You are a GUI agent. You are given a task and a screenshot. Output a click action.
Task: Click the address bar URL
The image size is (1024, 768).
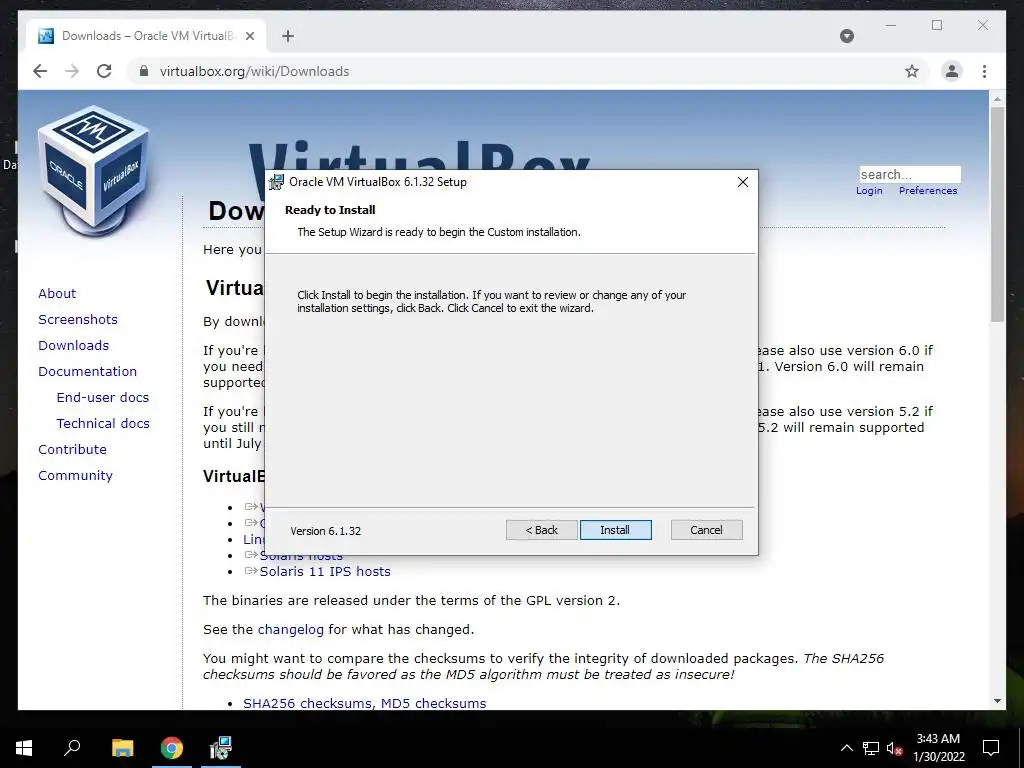pos(254,71)
